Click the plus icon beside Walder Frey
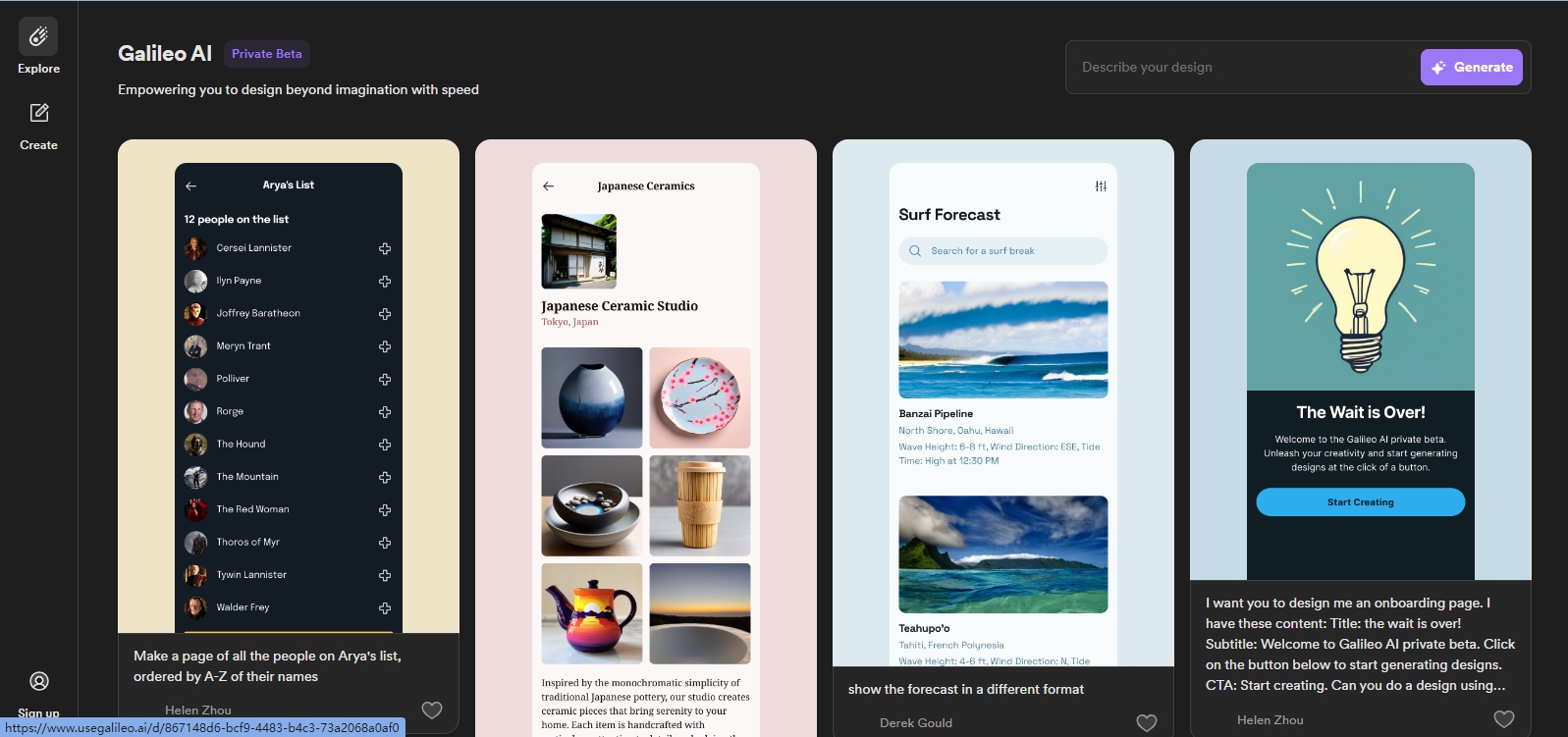 [x=385, y=608]
